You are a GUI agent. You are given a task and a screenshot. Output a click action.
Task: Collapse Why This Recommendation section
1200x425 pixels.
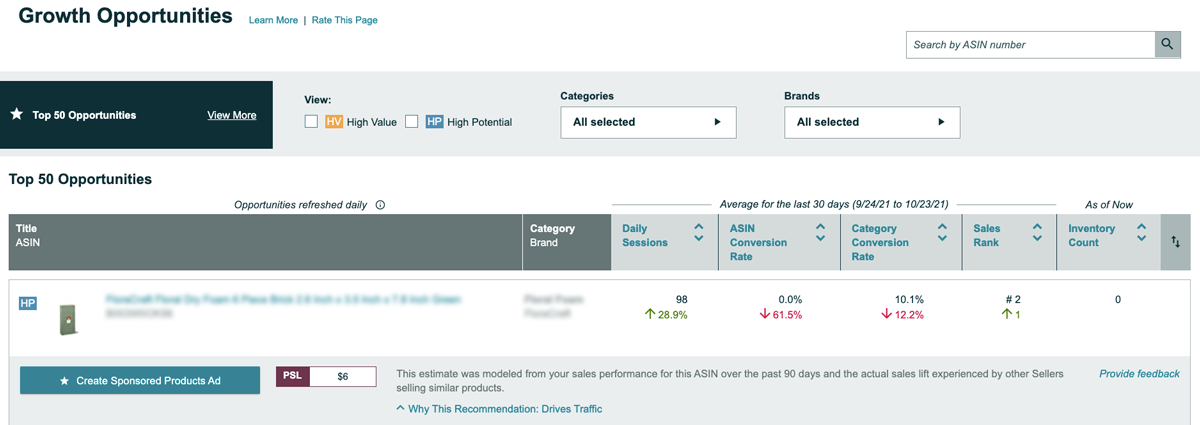pos(500,409)
